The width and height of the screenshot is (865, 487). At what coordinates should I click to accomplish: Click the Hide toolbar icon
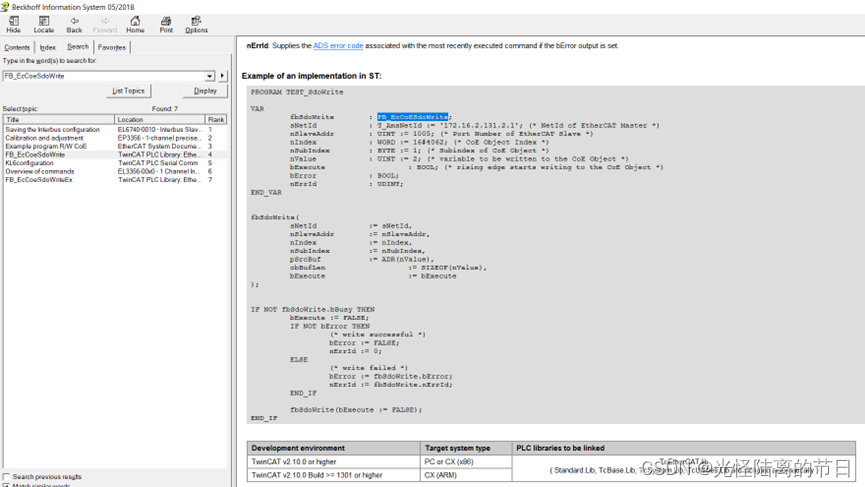coord(13,24)
